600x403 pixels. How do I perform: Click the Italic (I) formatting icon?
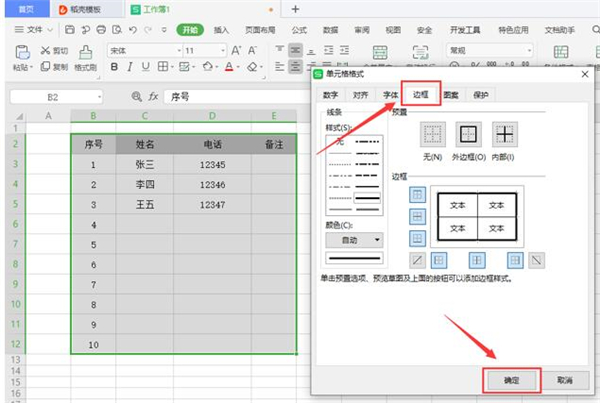pyautogui.click(x=130, y=67)
